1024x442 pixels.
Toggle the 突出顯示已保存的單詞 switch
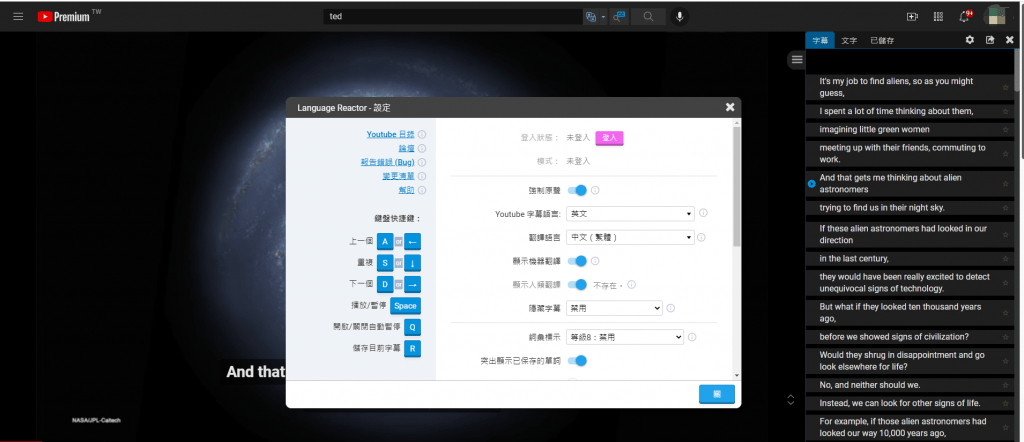(577, 360)
